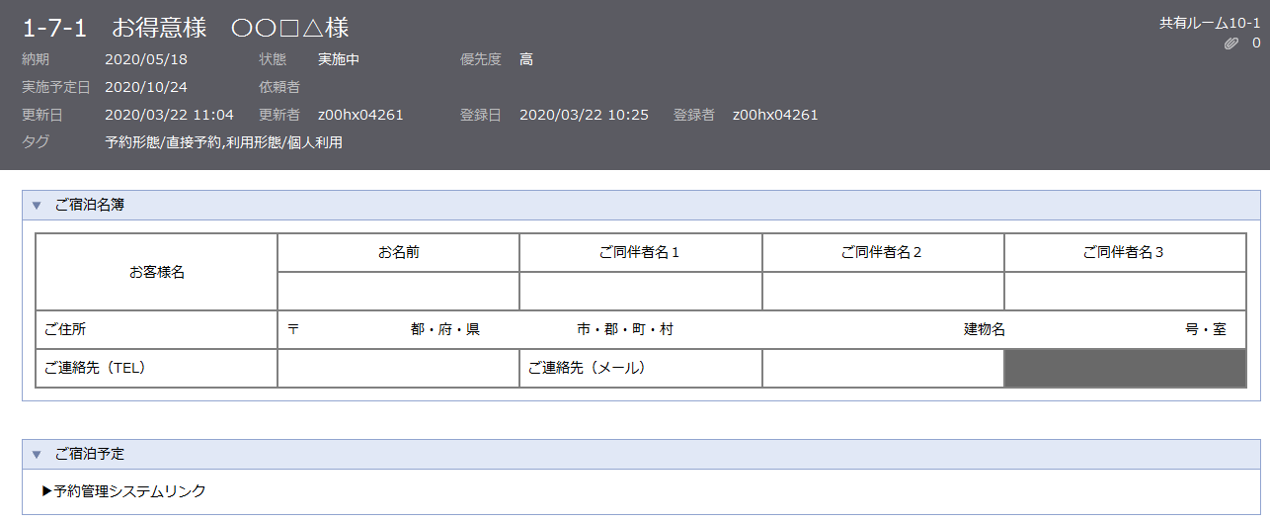Viewport: 1270px width, 522px height.
Task: Click the paperclip attachment icon
Action: pyautogui.click(x=1231, y=43)
